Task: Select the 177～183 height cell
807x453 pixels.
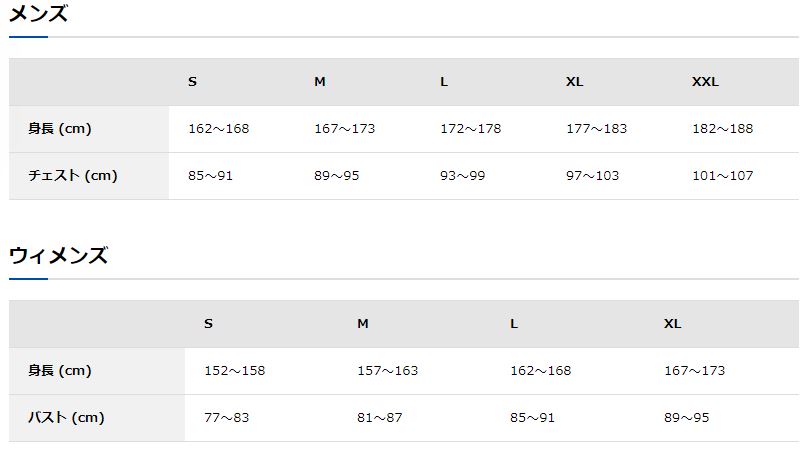Action: pyautogui.click(x=596, y=129)
